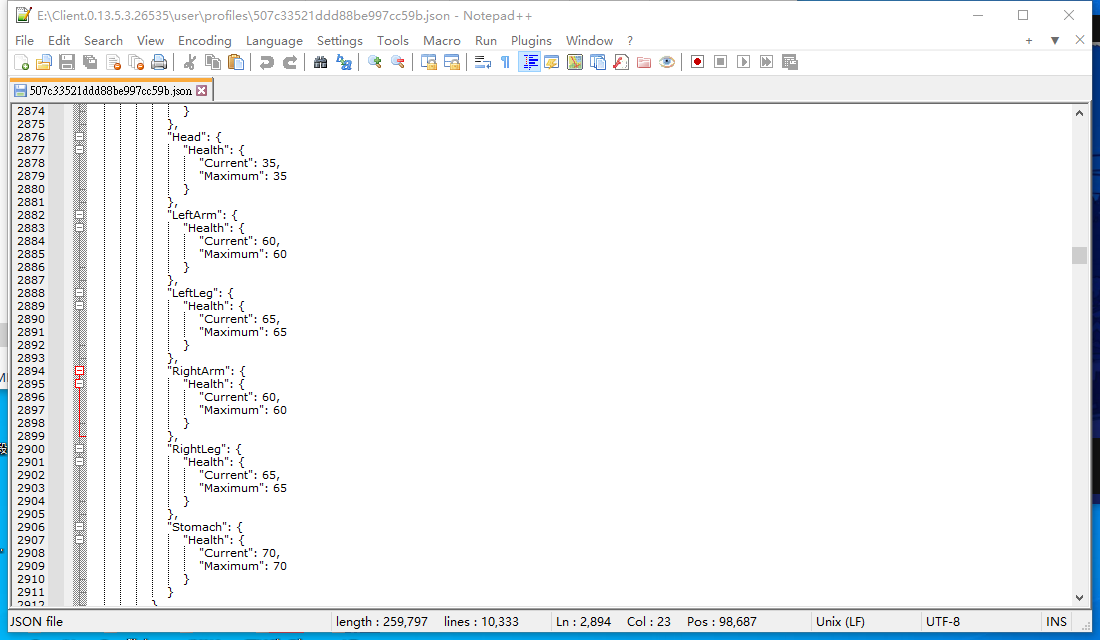Screen dimensions: 1100x640
Task: Click the Undo arrow icon
Action: coord(266,62)
